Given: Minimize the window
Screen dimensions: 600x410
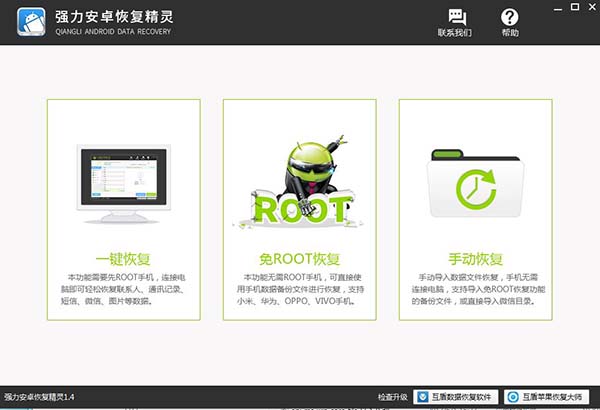Looking at the screenshot, I should (x=558, y=8).
